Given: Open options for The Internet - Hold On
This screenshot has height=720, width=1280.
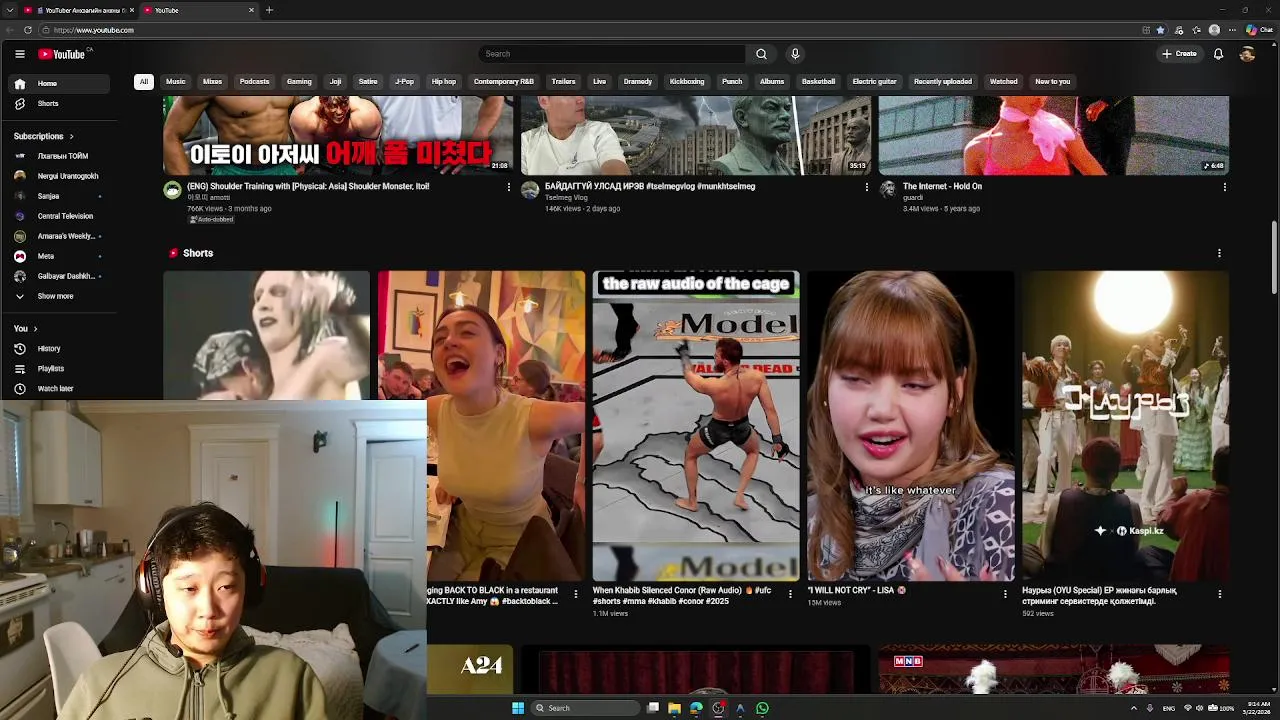Looking at the screenshot, I should point(1224,187).
